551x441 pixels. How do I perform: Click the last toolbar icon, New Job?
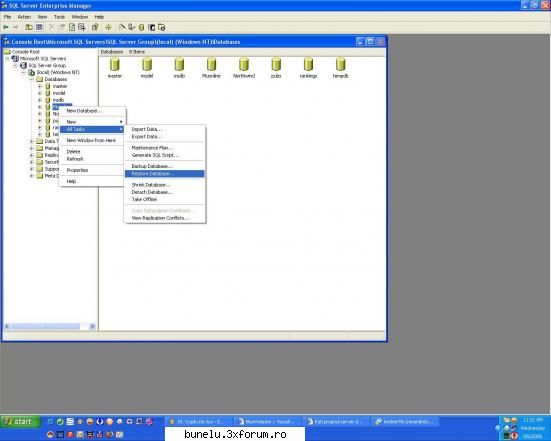161,27
